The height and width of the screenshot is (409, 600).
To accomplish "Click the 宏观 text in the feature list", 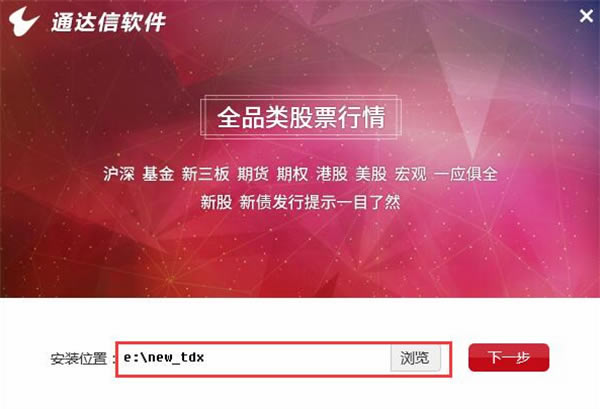I will (x=411, y=174).
